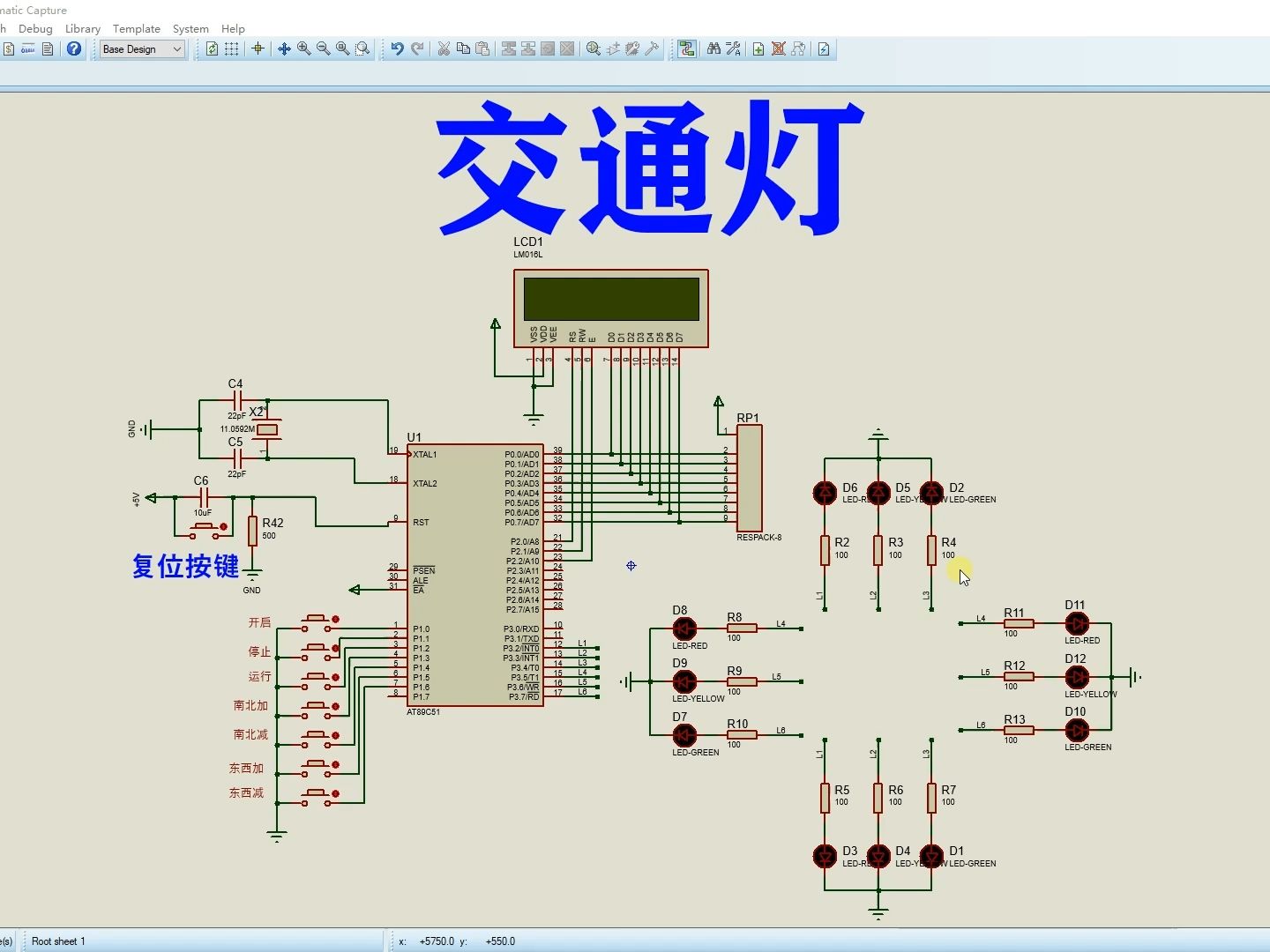Open the Gerber viewer icon
The width and height of the screenshot is (1270, 952).
click(x=28, y=48)
